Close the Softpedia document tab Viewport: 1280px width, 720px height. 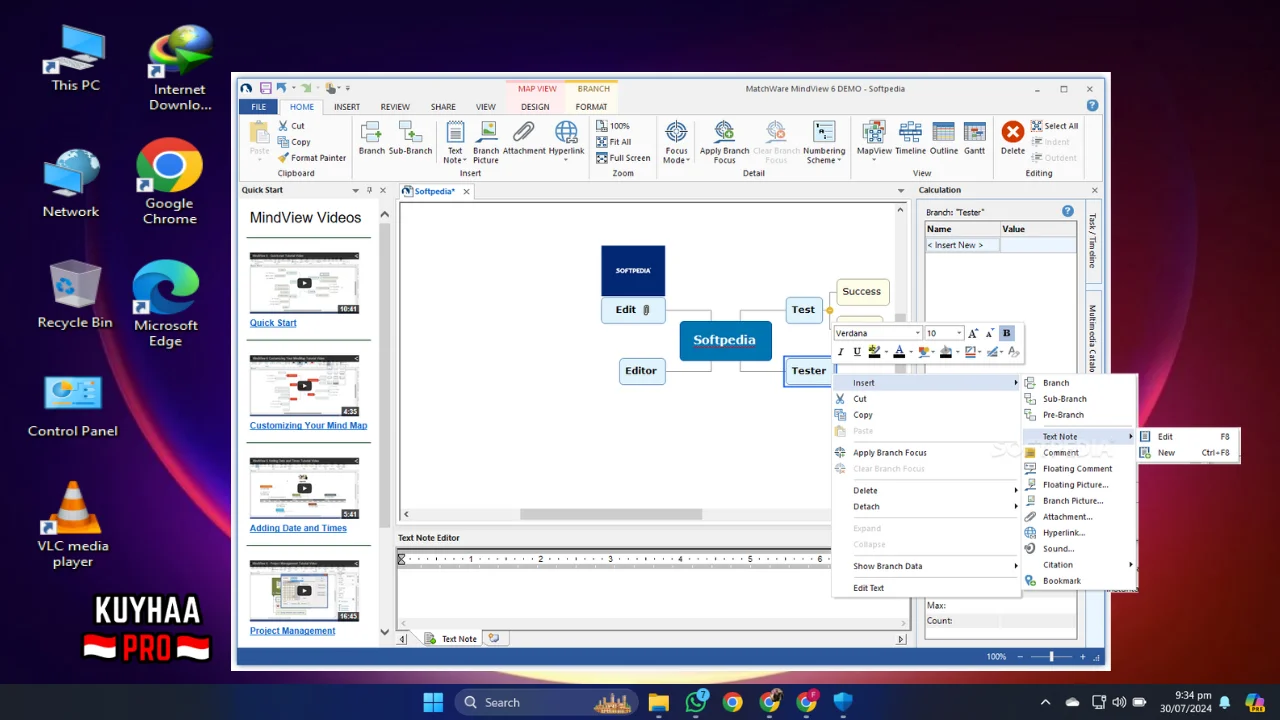click(x=466, y=191)
